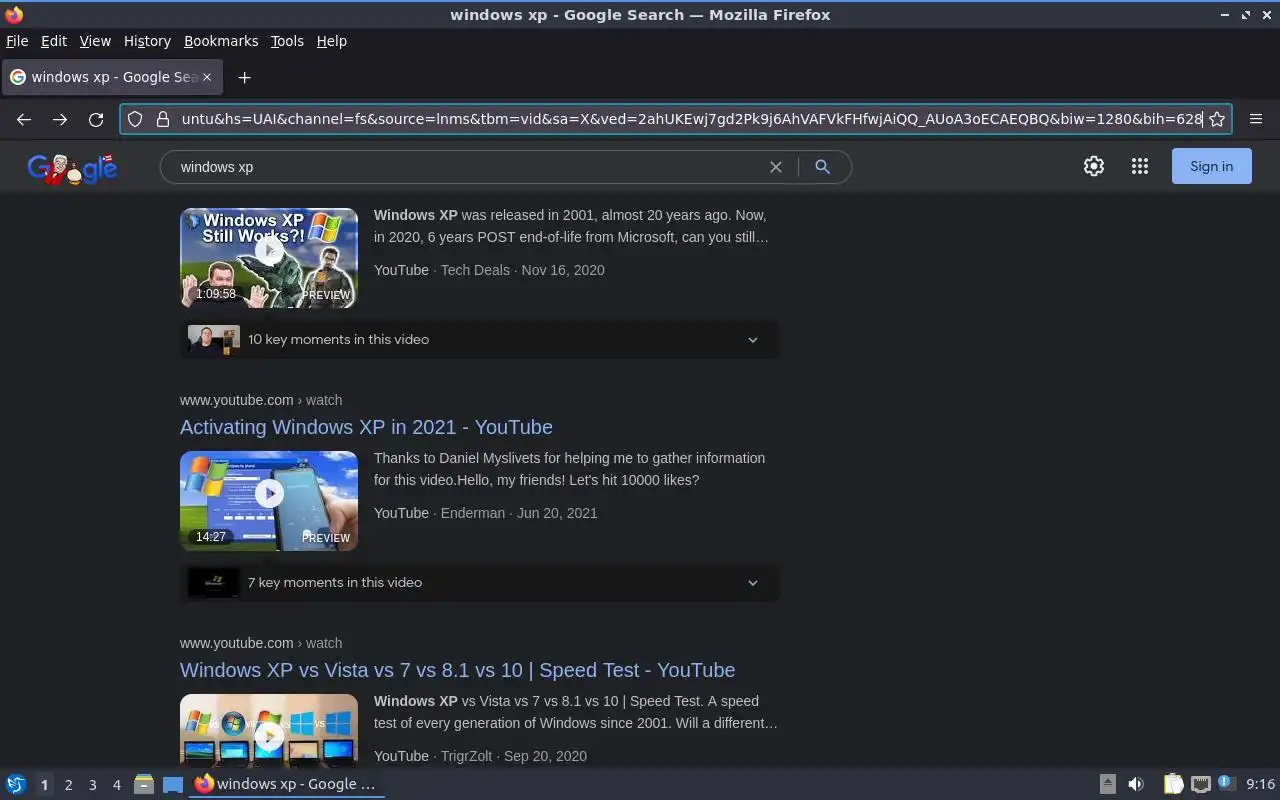The image size is (1280, 800).
Task: Open the View menu
Action: coord(95,41)
